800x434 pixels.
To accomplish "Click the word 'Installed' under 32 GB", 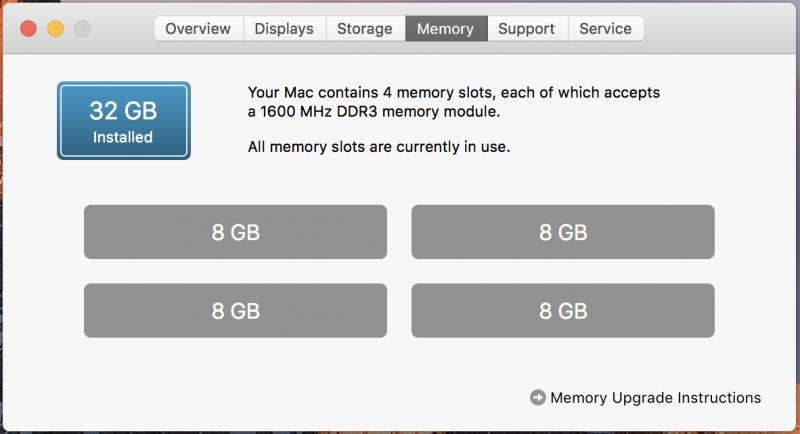I will coord(123,137).
